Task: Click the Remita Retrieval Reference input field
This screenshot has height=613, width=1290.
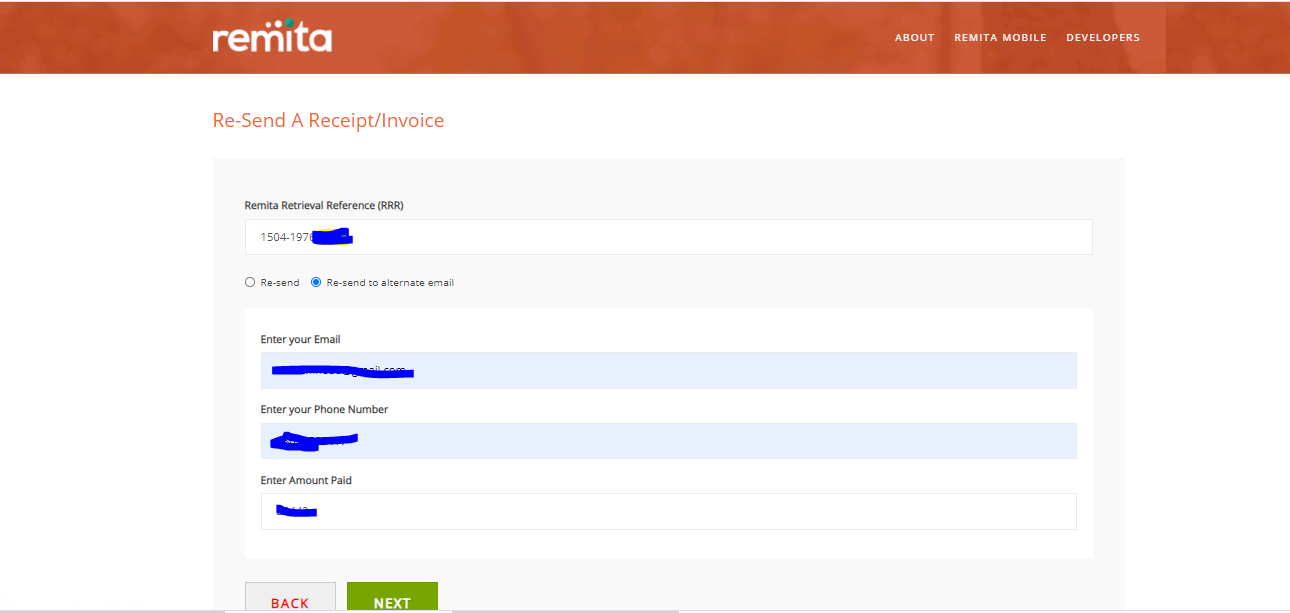Action: click(x=668, y=237)
